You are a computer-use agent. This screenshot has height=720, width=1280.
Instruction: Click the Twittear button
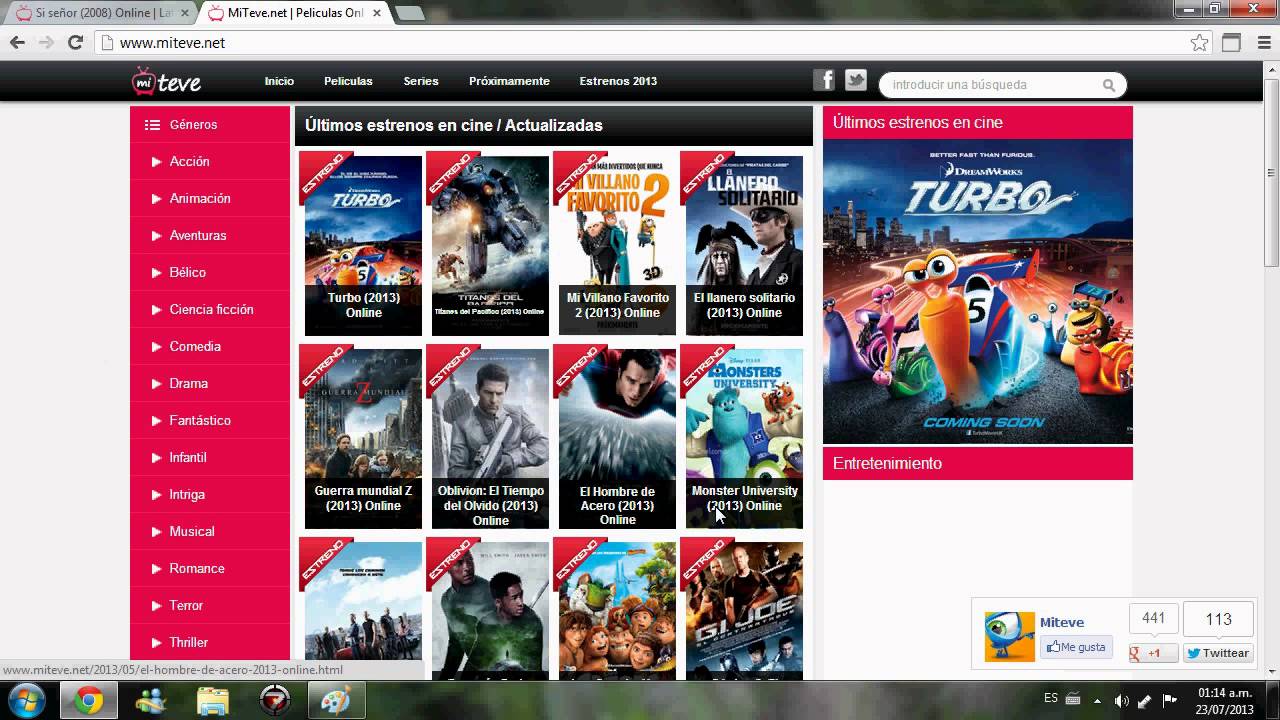point(1218,653)
